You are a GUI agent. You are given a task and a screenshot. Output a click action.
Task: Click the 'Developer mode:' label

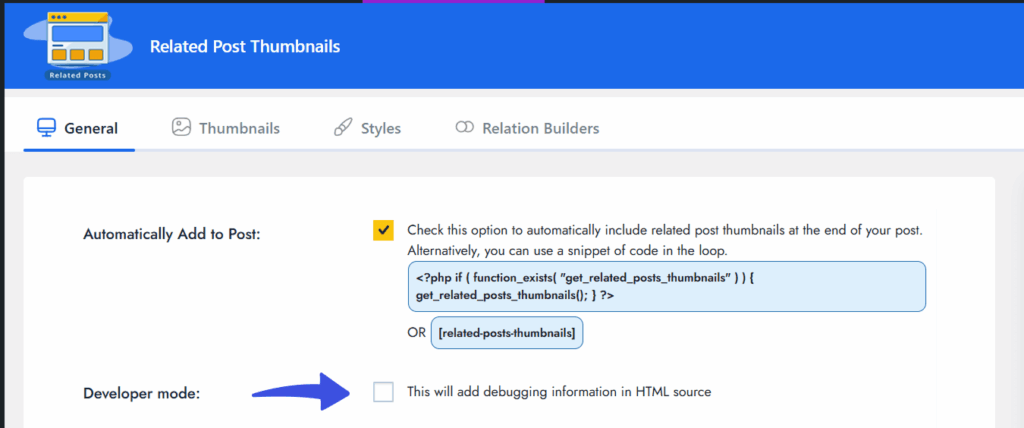[x=142, y=394]
